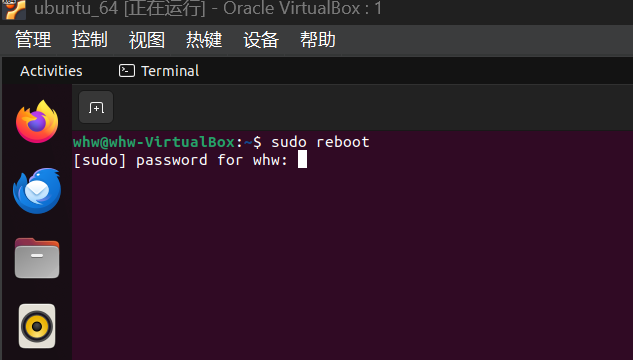Click the whw@whw-VirtualBox prompt text
633x360 pixels.
[154, 142]
